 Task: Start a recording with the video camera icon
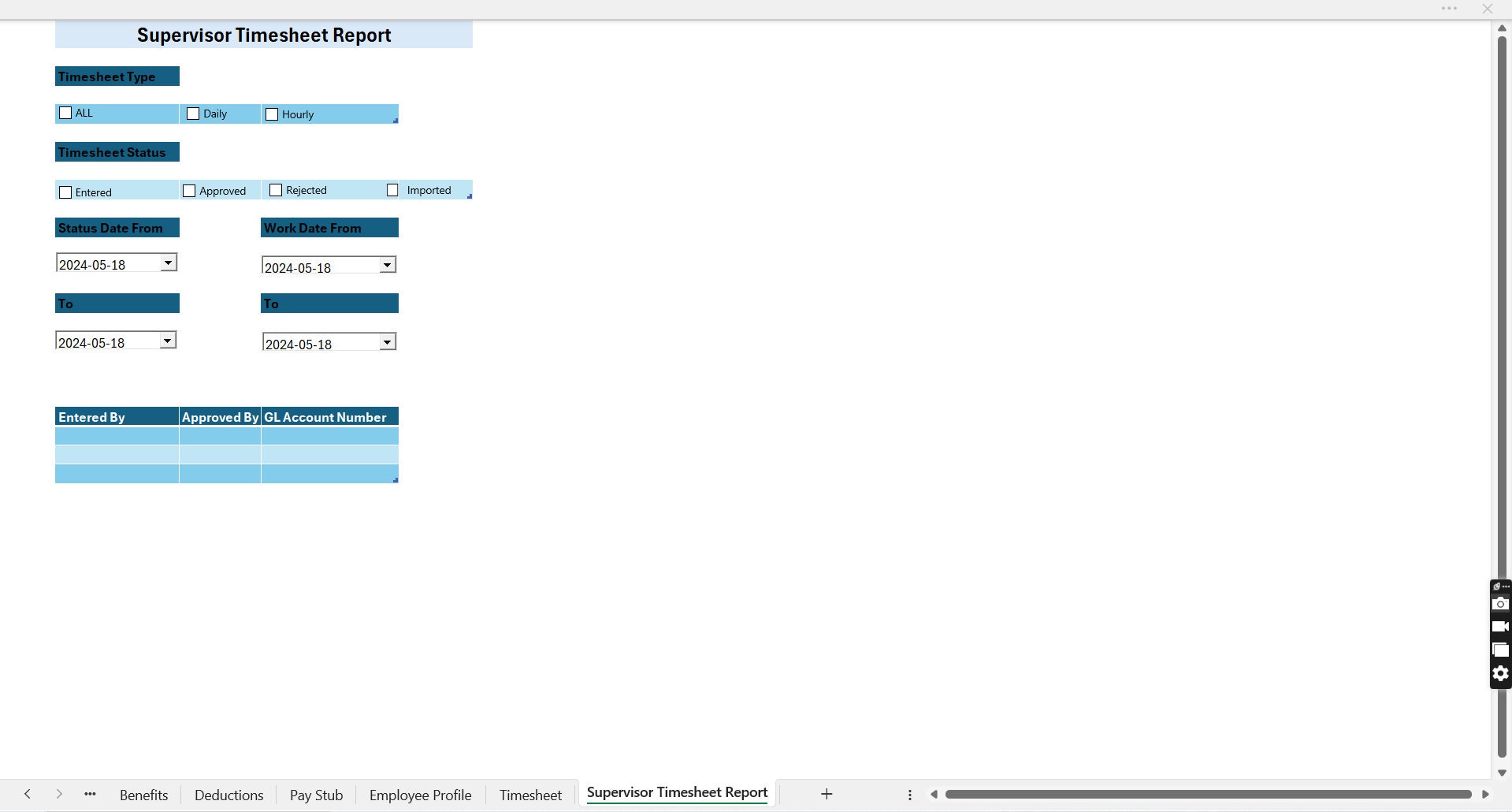[1501, 627]
